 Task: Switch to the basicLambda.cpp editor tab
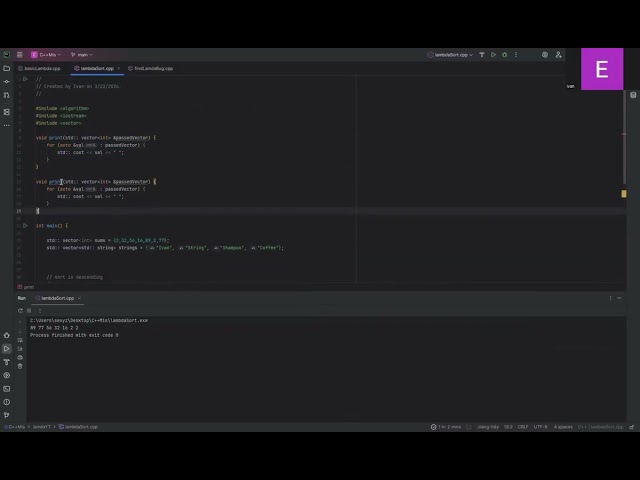pos(39,69)
